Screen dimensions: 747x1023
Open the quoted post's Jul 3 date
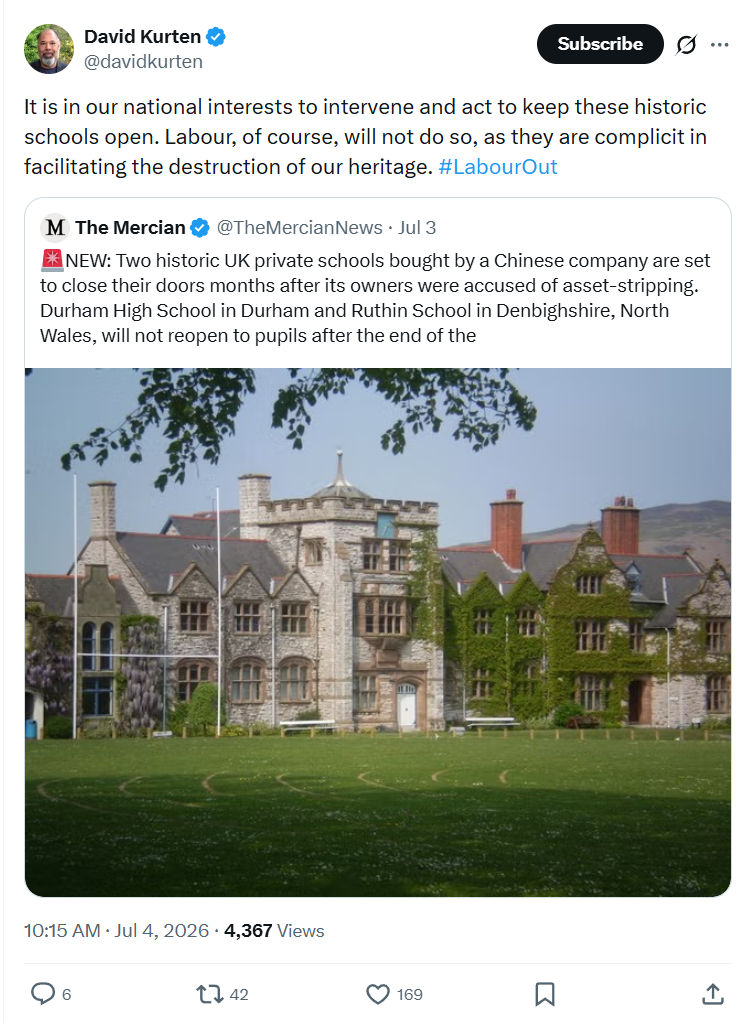tap(417, 228)
